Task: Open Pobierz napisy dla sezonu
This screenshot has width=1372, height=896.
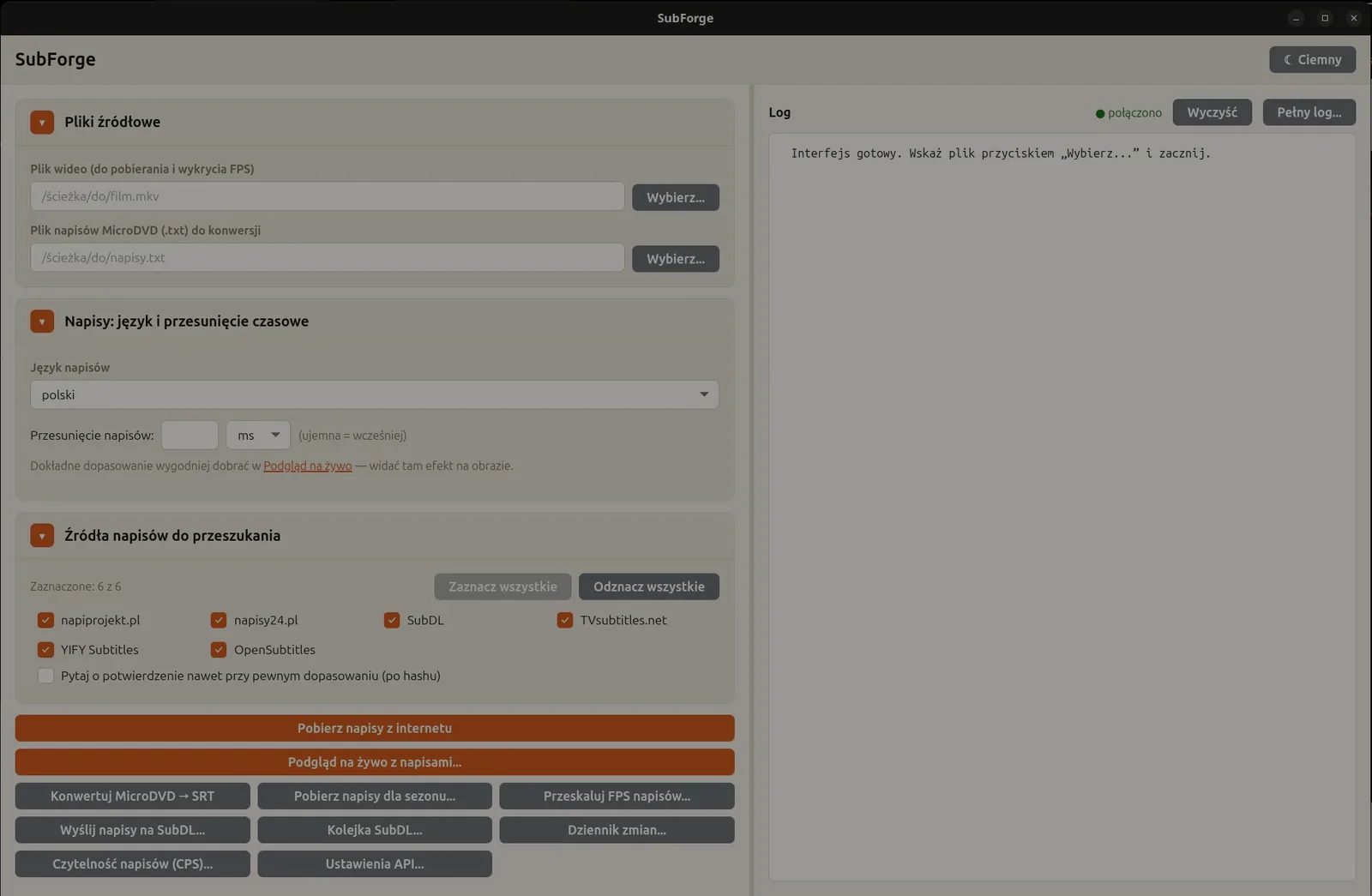Action: [x=375, y=796]
